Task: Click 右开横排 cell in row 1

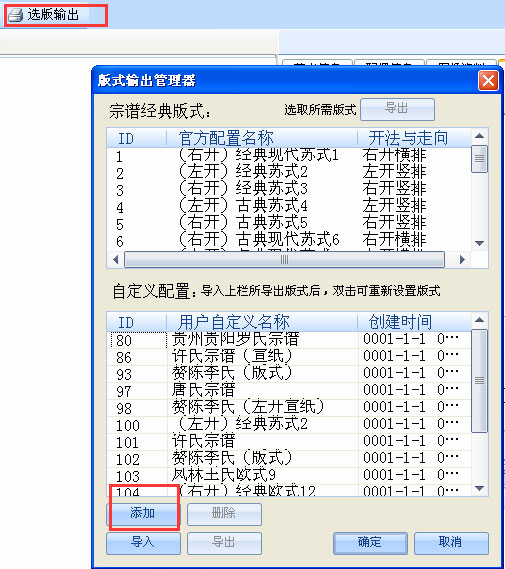Action: click(394, 155)
